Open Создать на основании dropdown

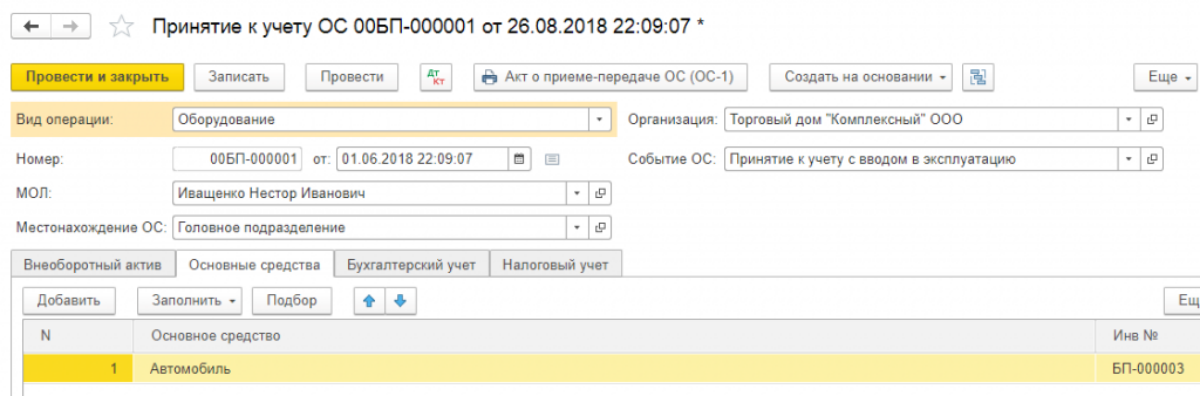pos(862,77)
